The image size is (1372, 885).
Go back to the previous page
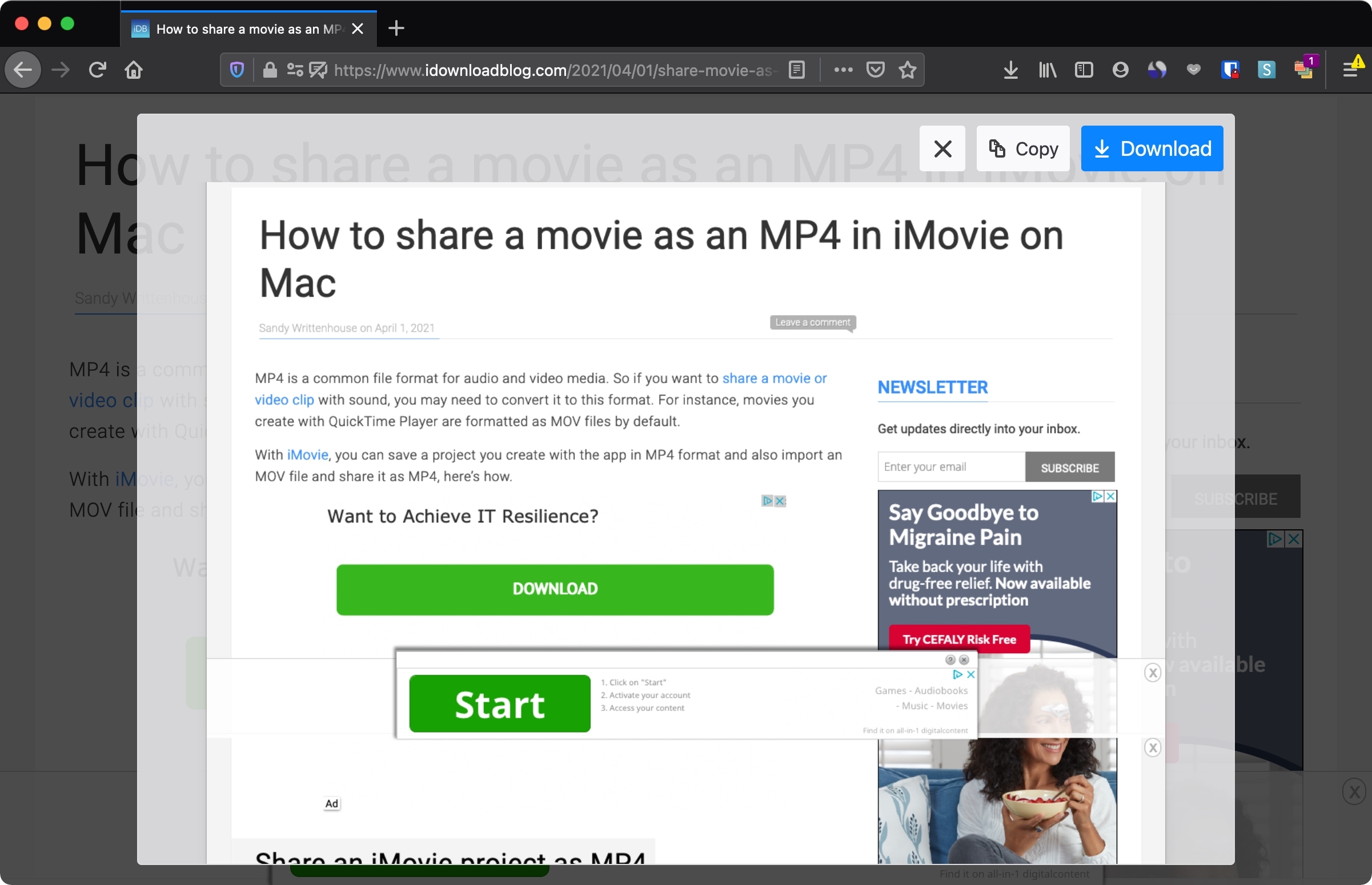23,70
